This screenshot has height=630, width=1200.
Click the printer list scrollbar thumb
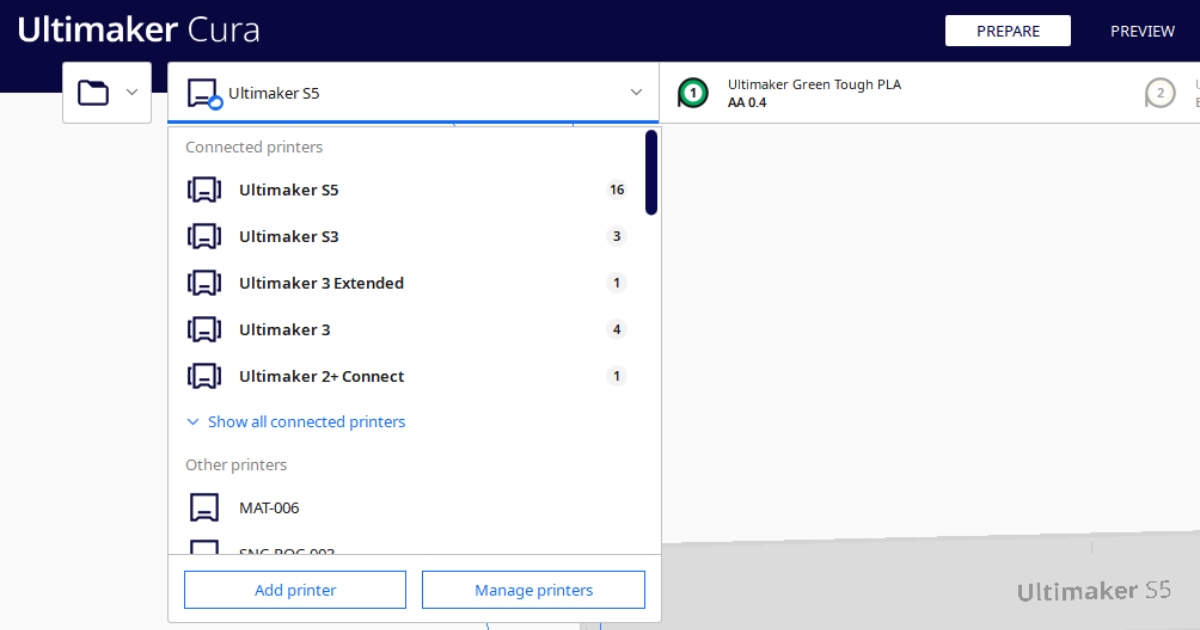[x=651, y=172]
